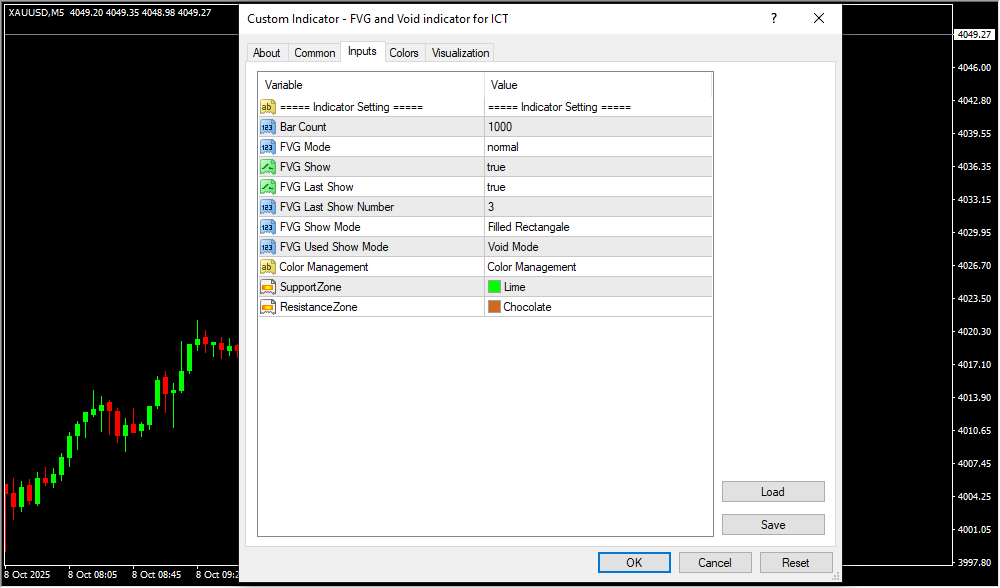
Task: Click the icon beside FVG Last Show Number
Action: pyautogui.click(x=267, y=207)
